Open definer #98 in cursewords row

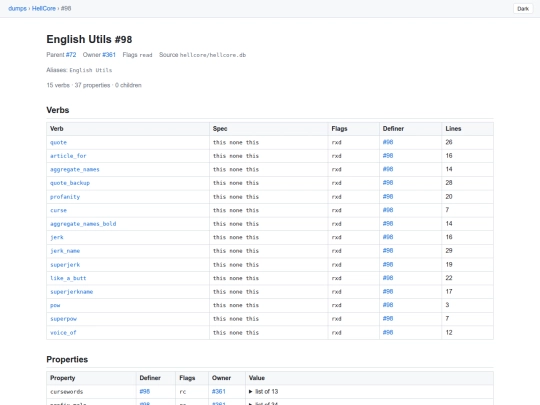pos(145,392)
